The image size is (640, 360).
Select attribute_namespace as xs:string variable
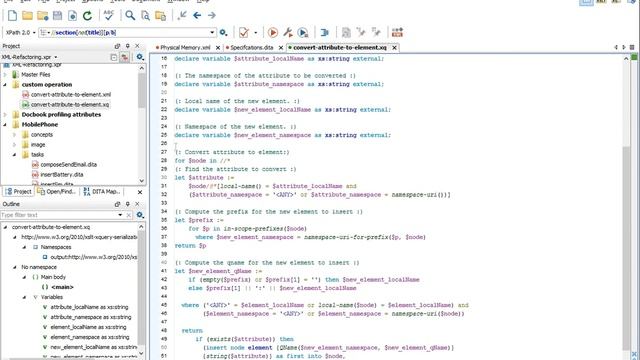point(91,317)
